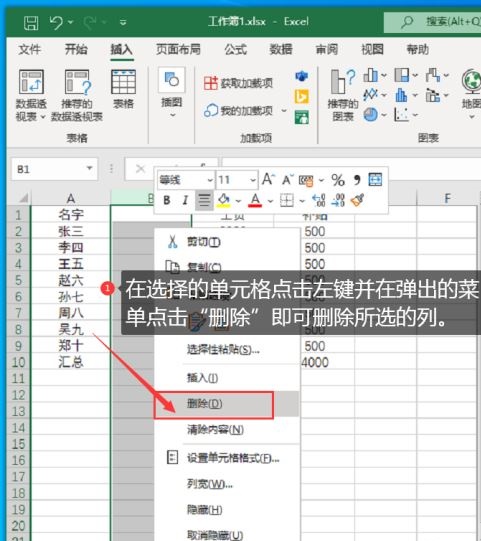Click the 表格 table icon
The height and width of the screenshot is (541, 481).
point(123,82)
